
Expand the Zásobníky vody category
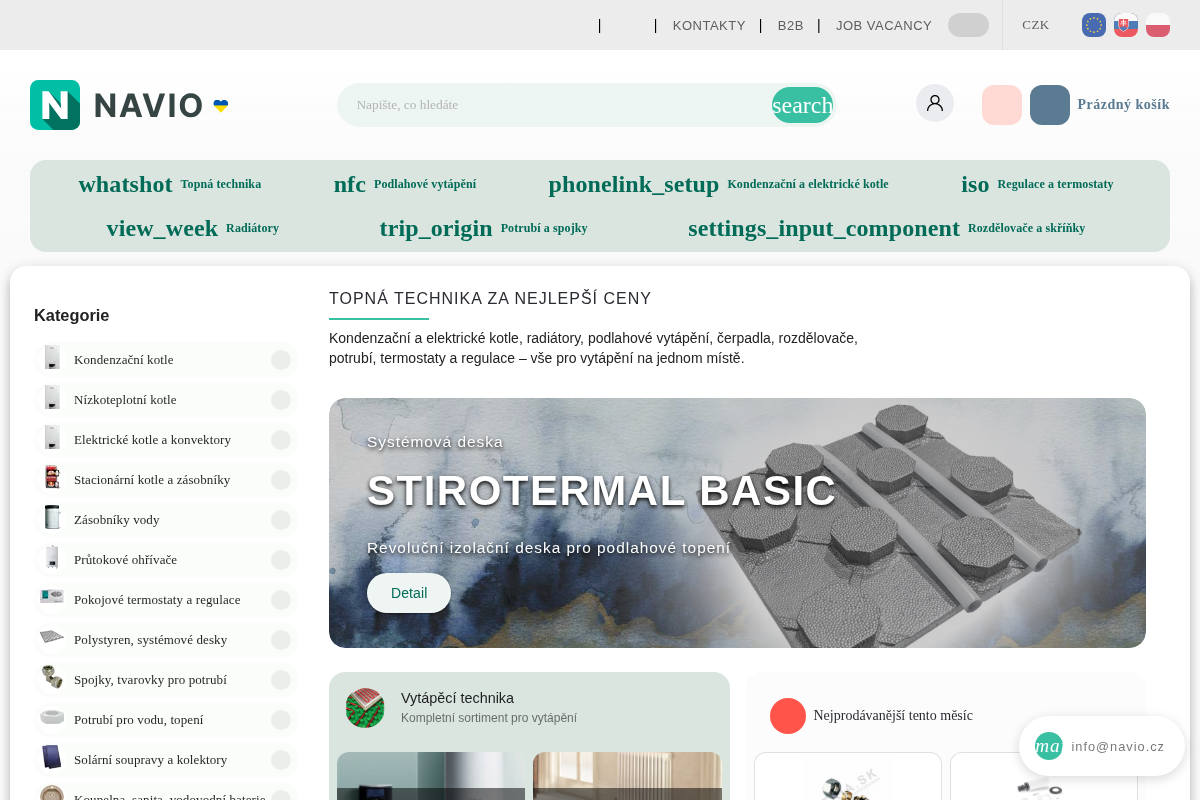(281, 520)
